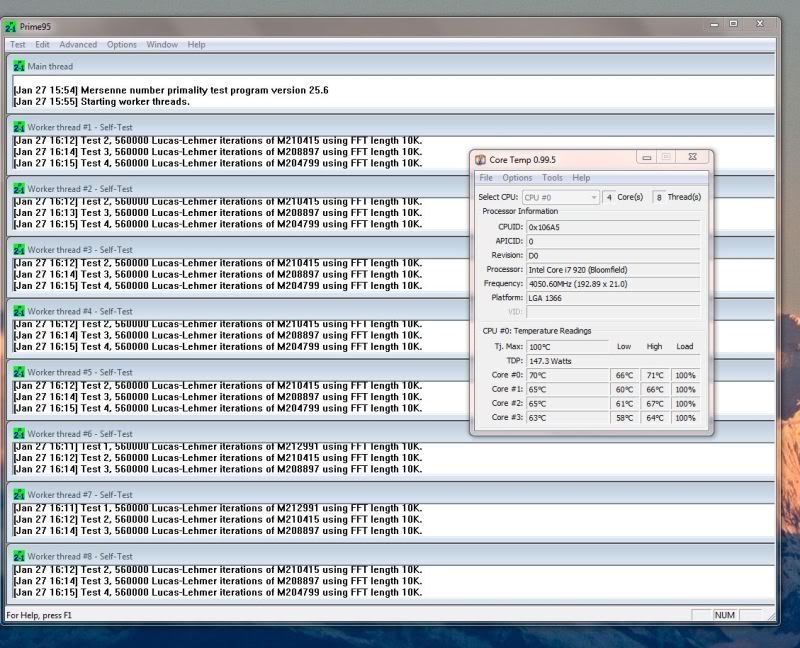The height and width of the screenshot is (648, 800).
Task: Open the Core Temp Tools menu
Action: point(552,178)
